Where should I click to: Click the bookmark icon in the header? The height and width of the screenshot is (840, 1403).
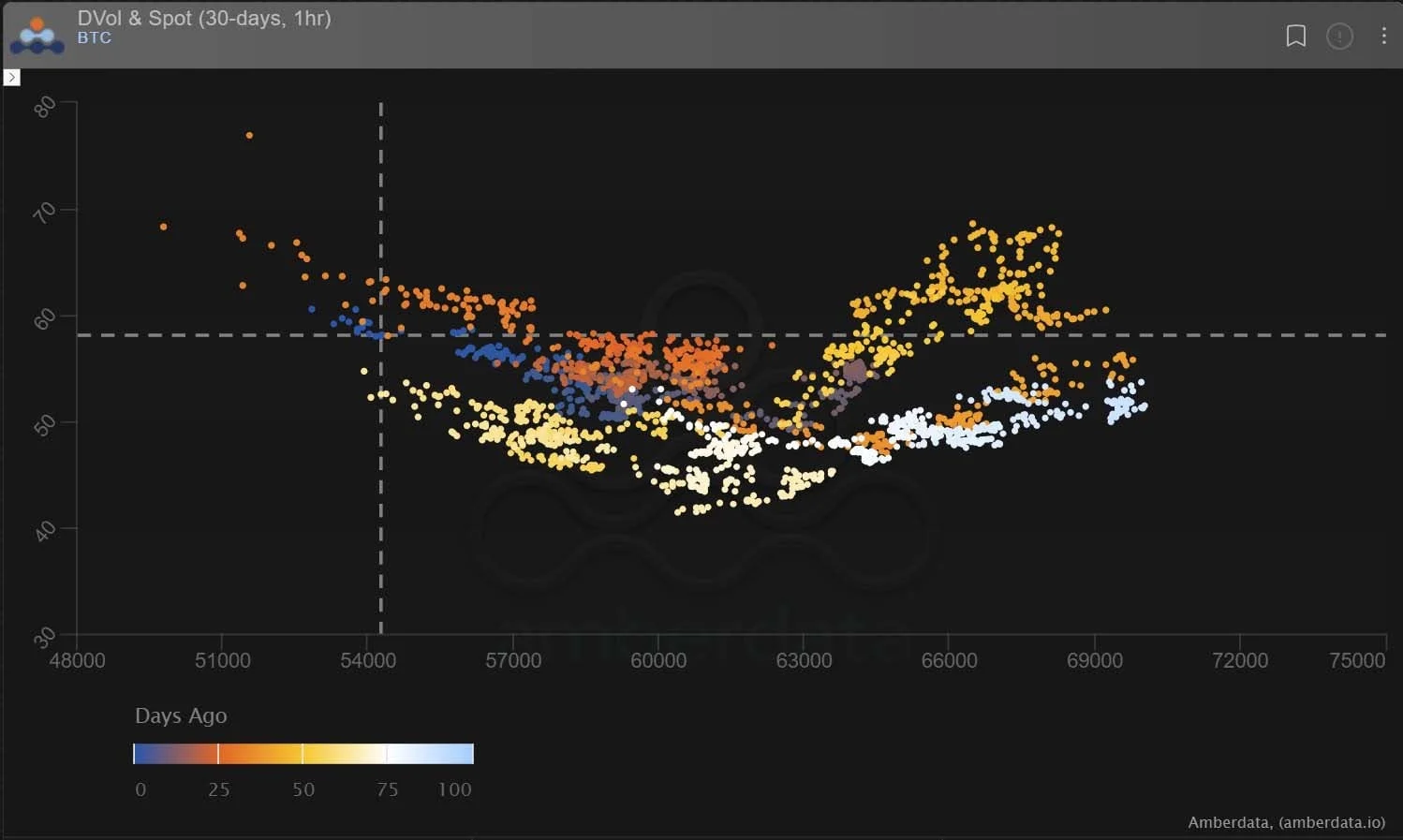pyautogui.click(x=1296, y=36)
